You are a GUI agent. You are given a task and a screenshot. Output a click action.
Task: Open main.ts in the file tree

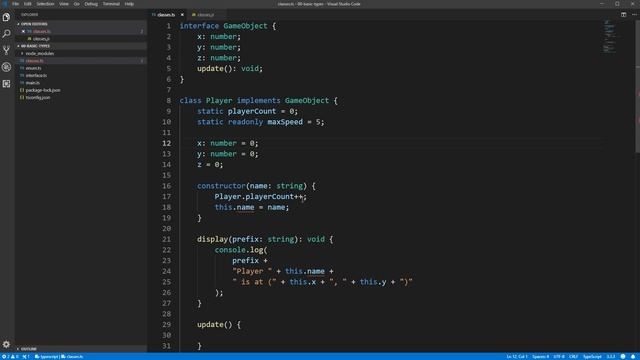click(x=33, y=83)
